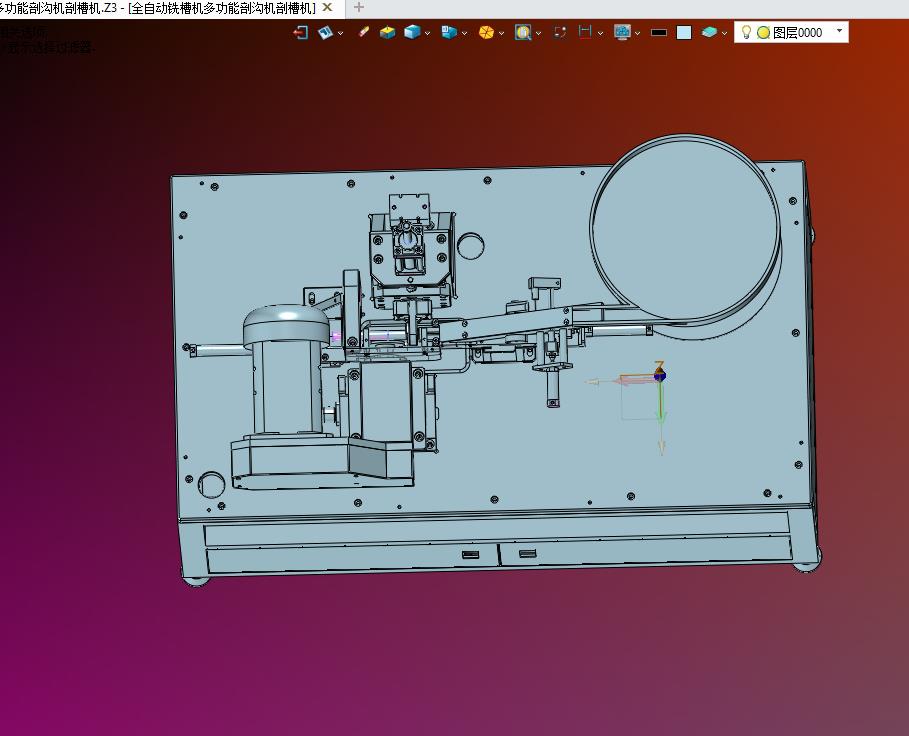Expand the view orientation dropdown arrow
The image size is (909, 736).
click(340, 33)
